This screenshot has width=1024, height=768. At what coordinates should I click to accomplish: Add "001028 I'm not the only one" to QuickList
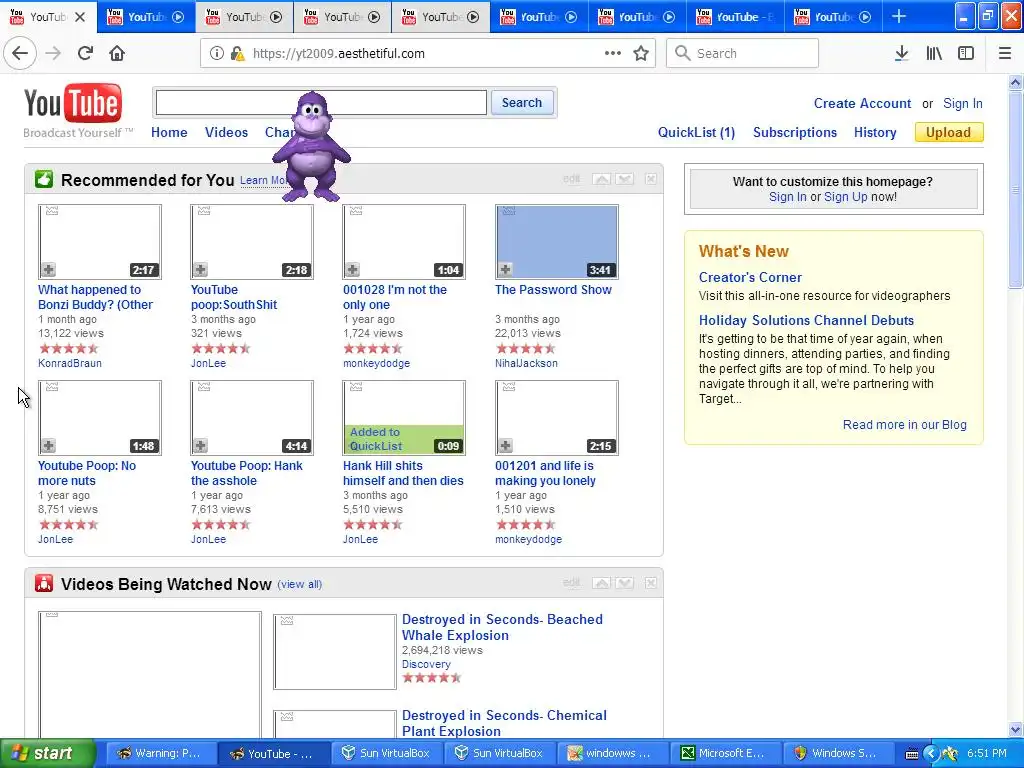pyautogui.click(x=353, y=270)
